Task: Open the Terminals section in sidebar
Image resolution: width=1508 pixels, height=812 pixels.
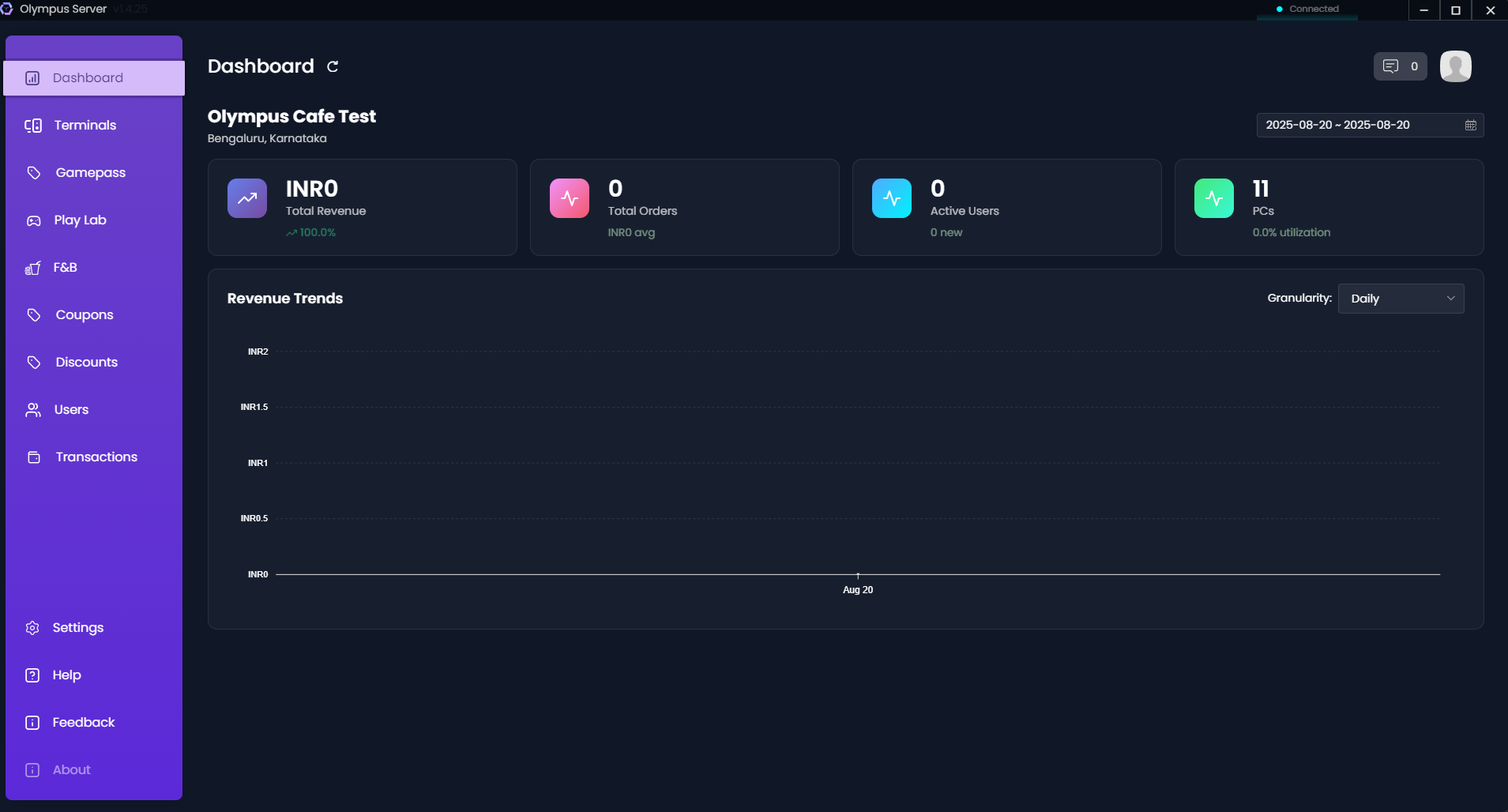Action: coord(85,125)
